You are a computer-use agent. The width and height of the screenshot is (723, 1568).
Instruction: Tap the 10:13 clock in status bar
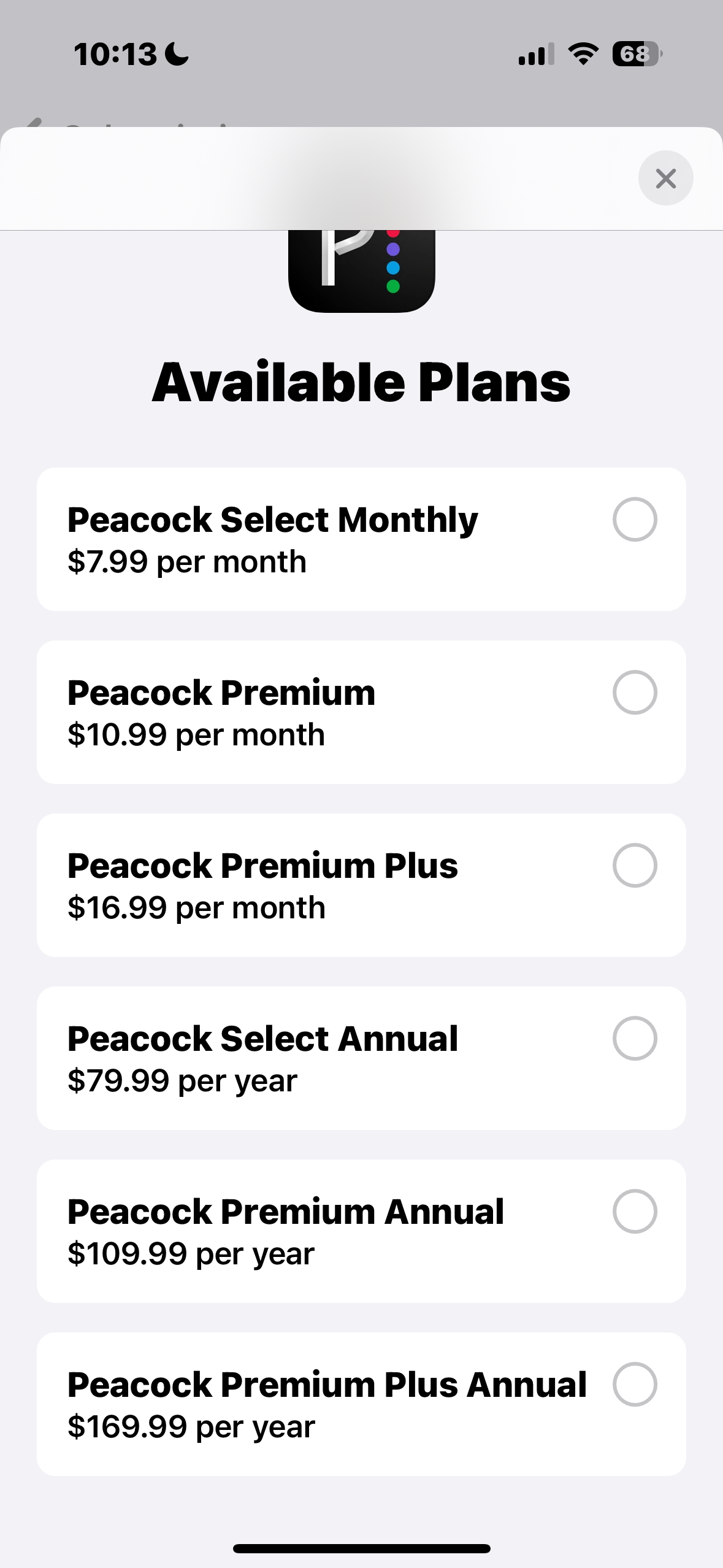(x=115, y=54)
